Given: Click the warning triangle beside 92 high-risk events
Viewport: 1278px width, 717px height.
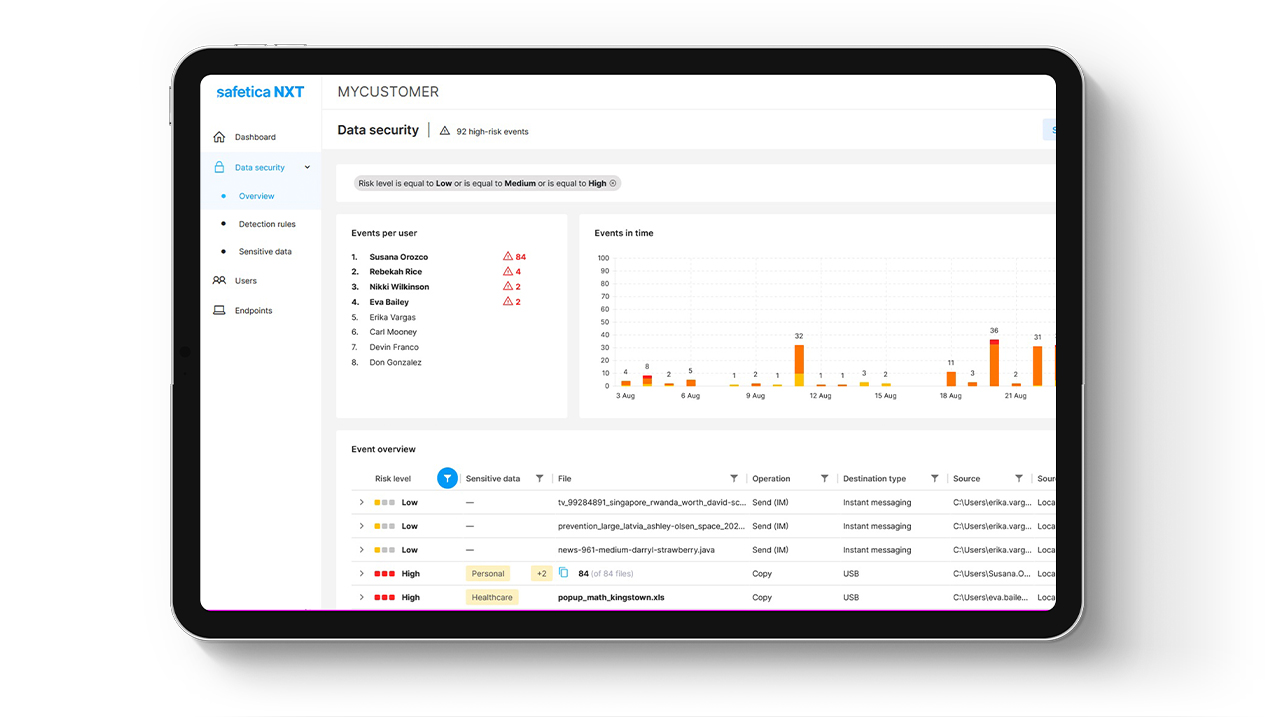Looking at the screenshot, I should pyautogui.click(x=444, y=131).
